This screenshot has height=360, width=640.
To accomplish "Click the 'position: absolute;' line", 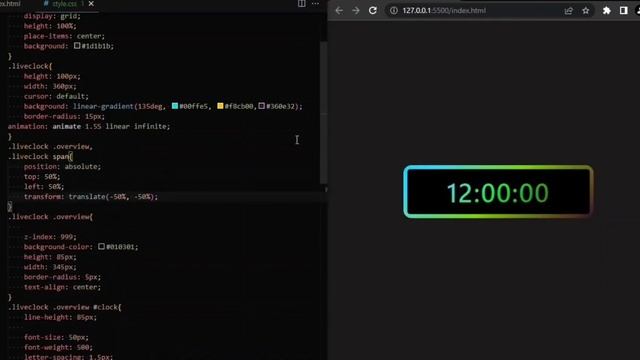I will coord(62,167).
